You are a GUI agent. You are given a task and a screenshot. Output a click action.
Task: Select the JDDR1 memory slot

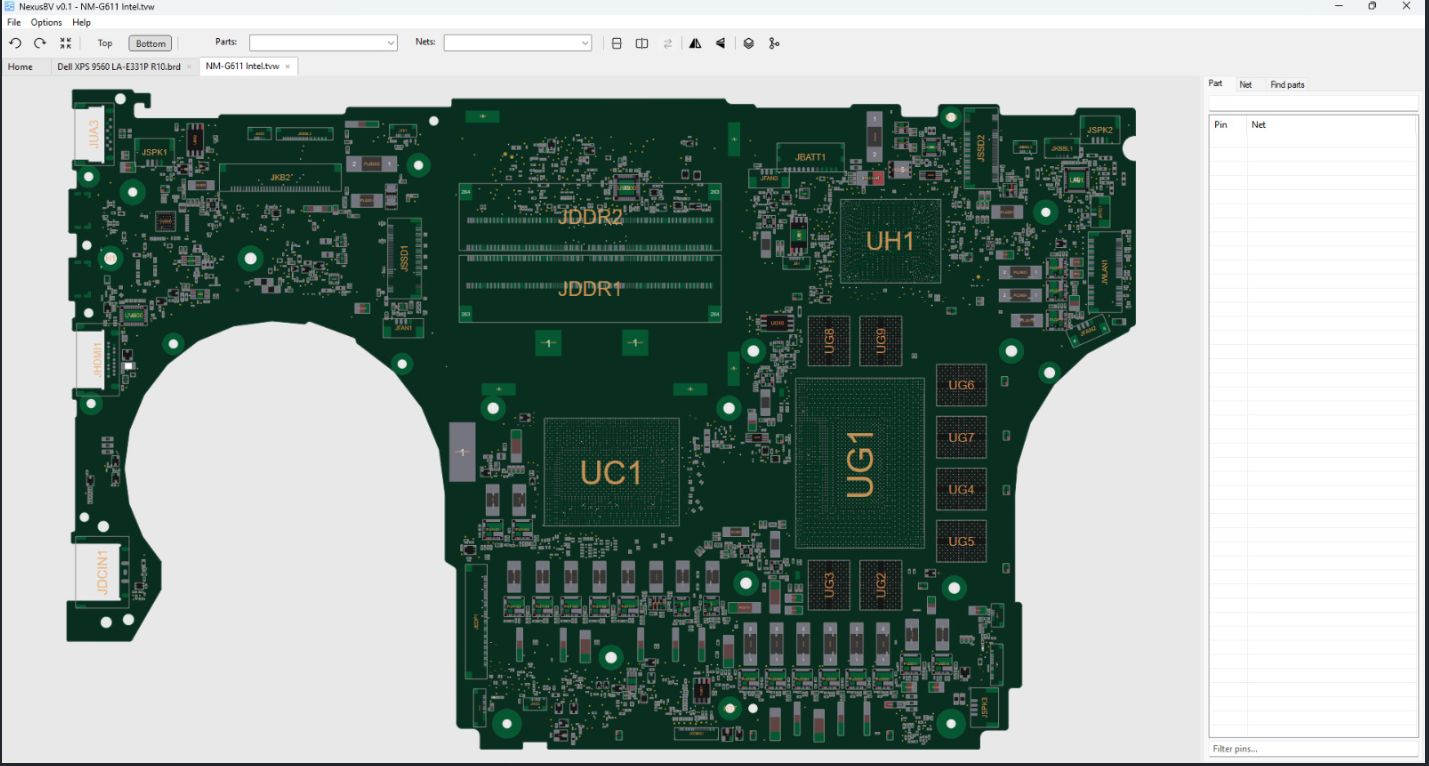click(x=590, y=289)
